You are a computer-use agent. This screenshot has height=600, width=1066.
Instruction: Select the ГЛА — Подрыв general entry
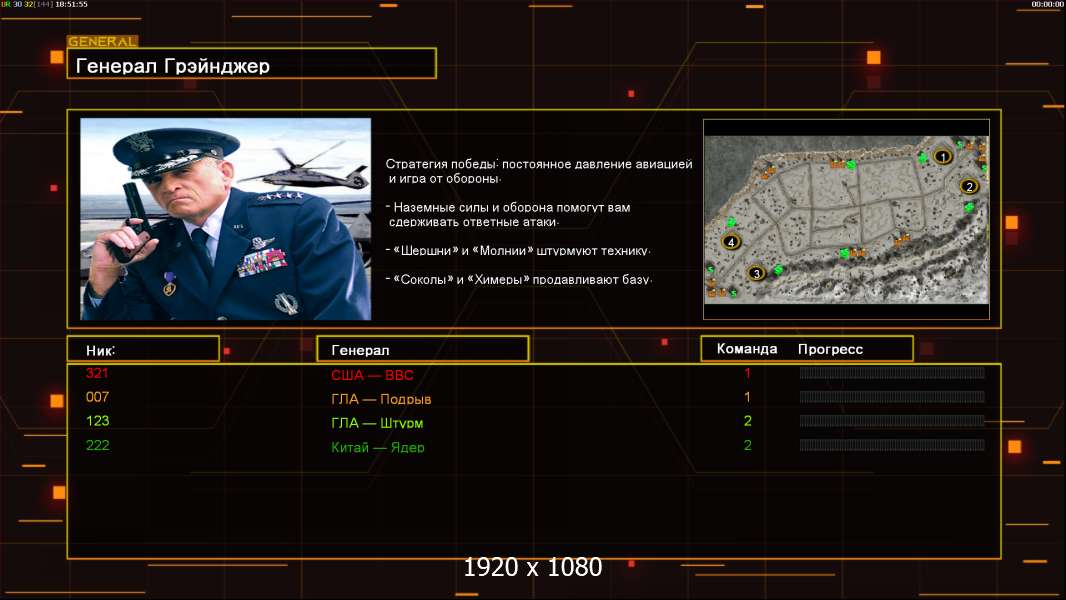point(381,399)
